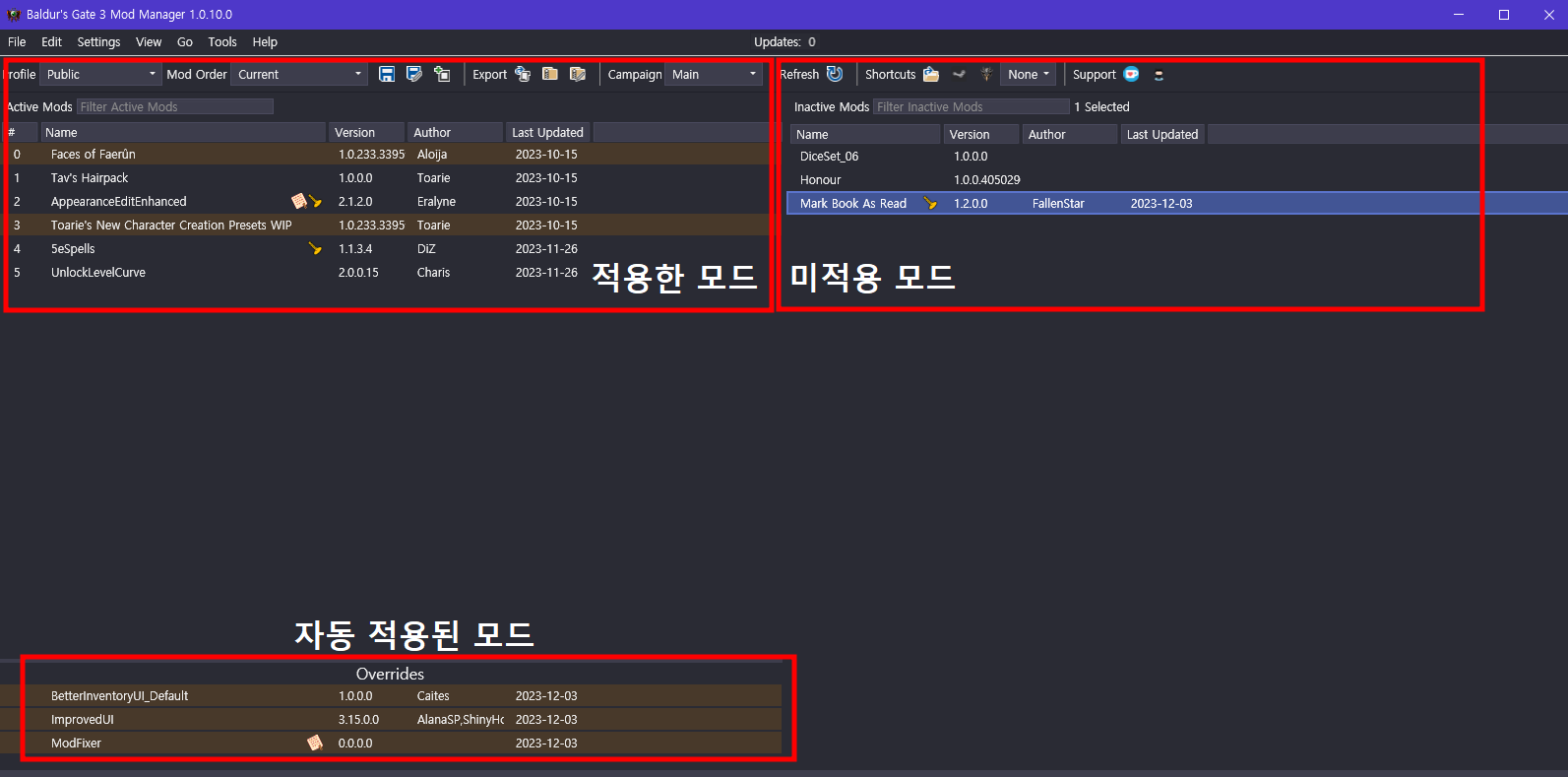Click the broom icon on Mark Book As Read
This screenshot has height=777, width=1568.
[x=930, y=203]
